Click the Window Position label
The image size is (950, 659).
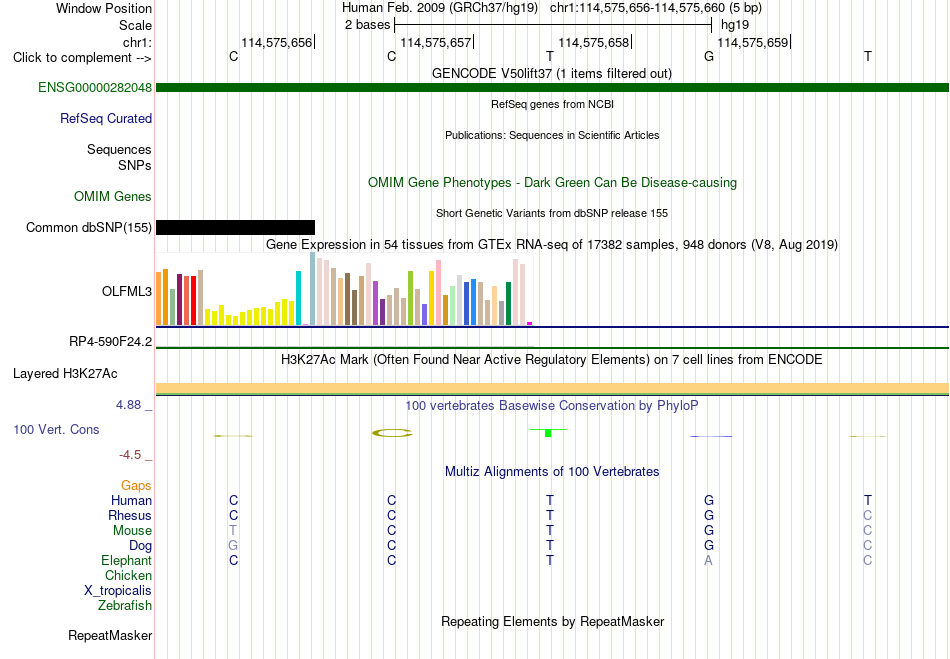click(x=104, y=8)
